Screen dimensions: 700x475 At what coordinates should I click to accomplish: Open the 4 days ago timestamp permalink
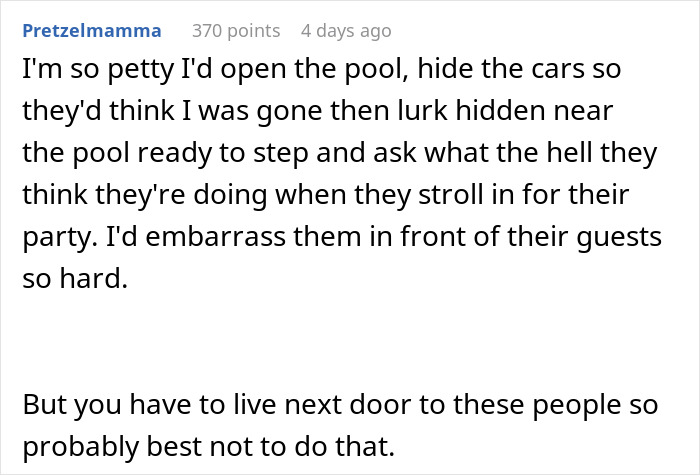[346, 31]
